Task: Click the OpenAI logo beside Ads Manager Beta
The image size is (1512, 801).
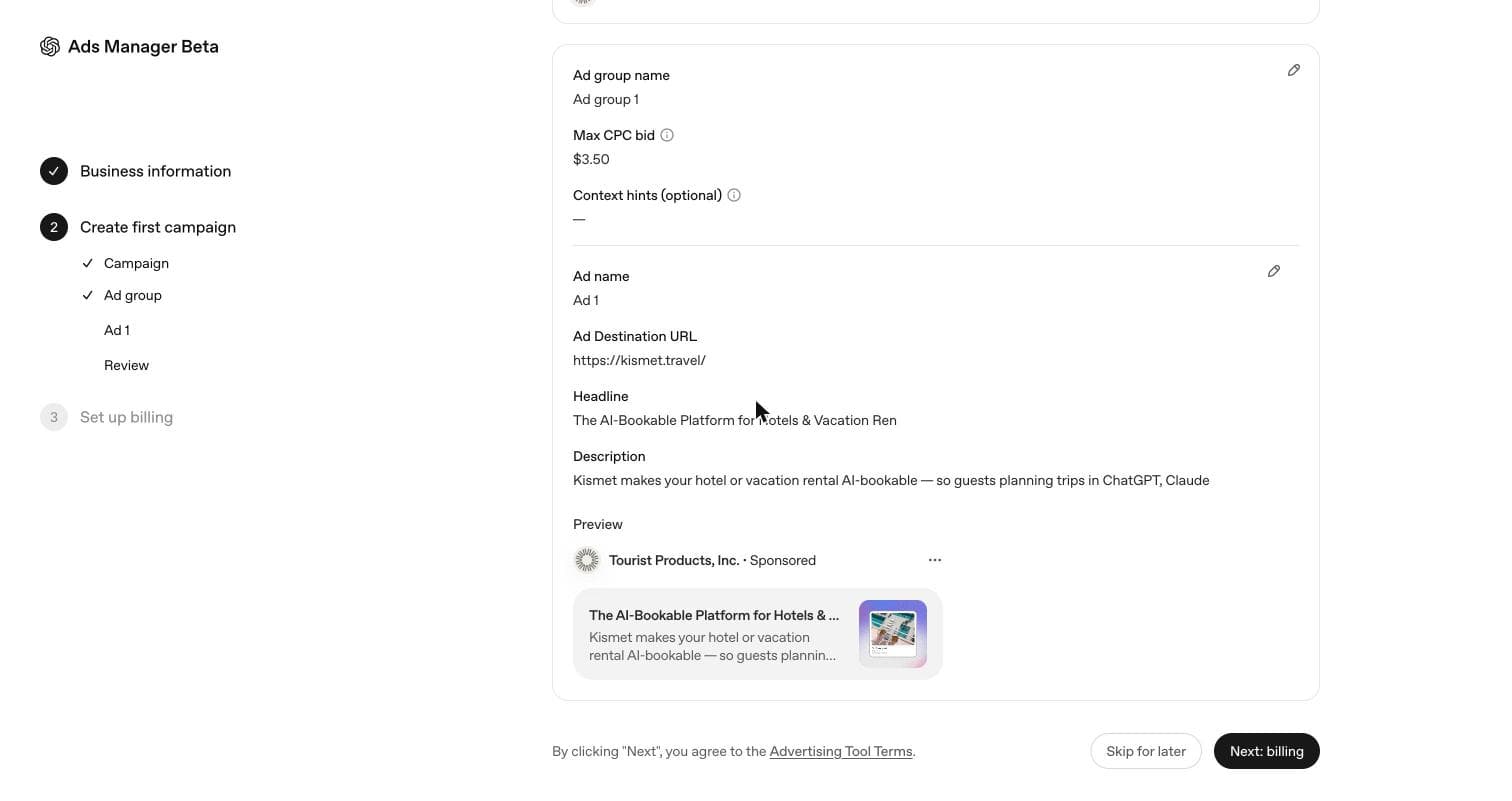Action: [x=50, y=47]
